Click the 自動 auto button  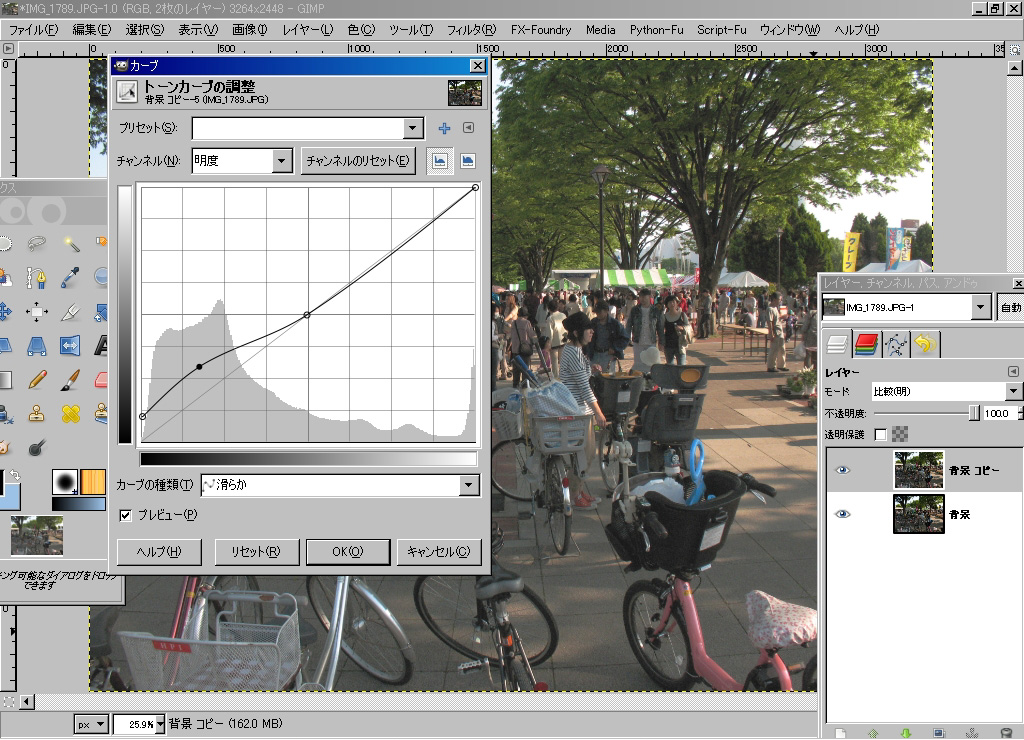pos(1010,307)
